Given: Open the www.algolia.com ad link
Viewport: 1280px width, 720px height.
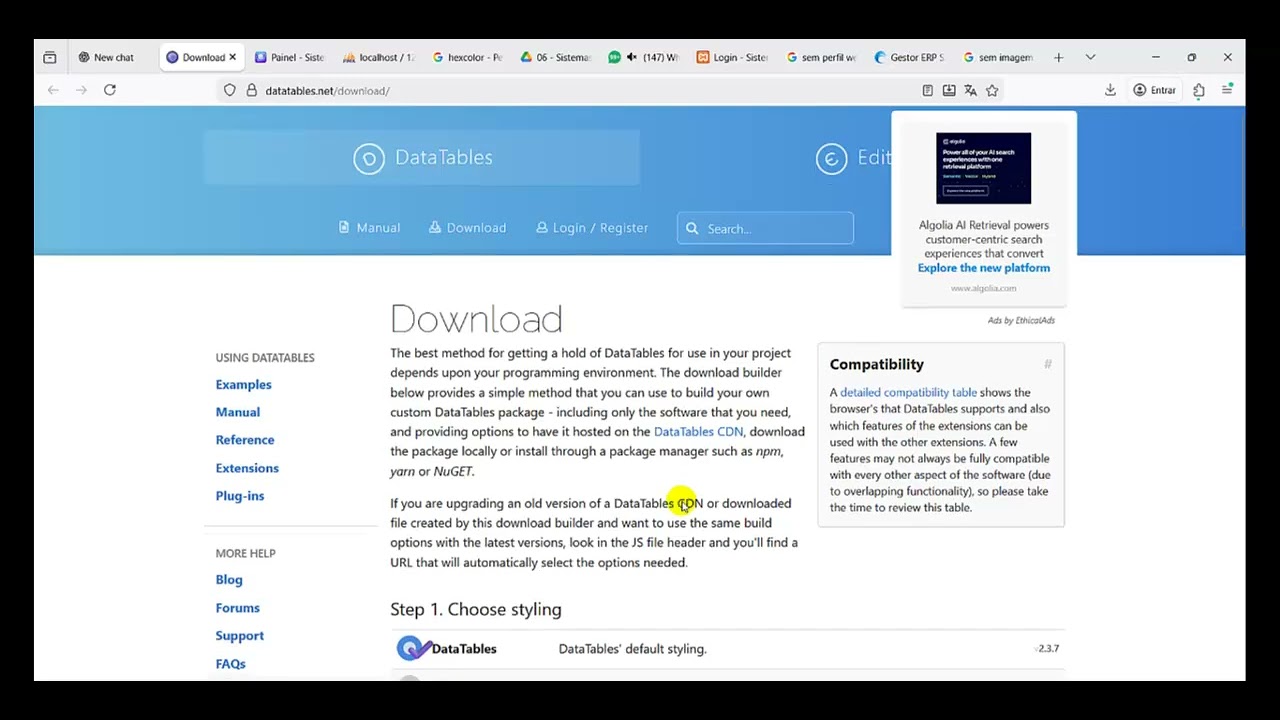Looking at the screenshot, I should tap(983, 288).
